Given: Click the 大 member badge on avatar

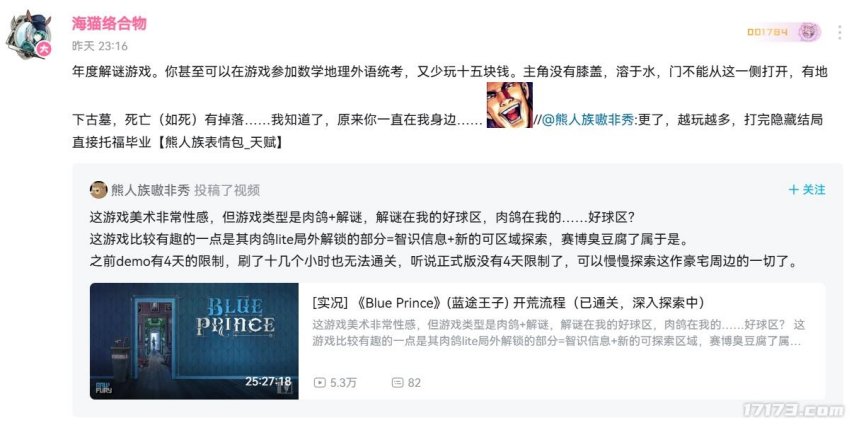Looking at the screenshot, I should [x=44, y=50].
